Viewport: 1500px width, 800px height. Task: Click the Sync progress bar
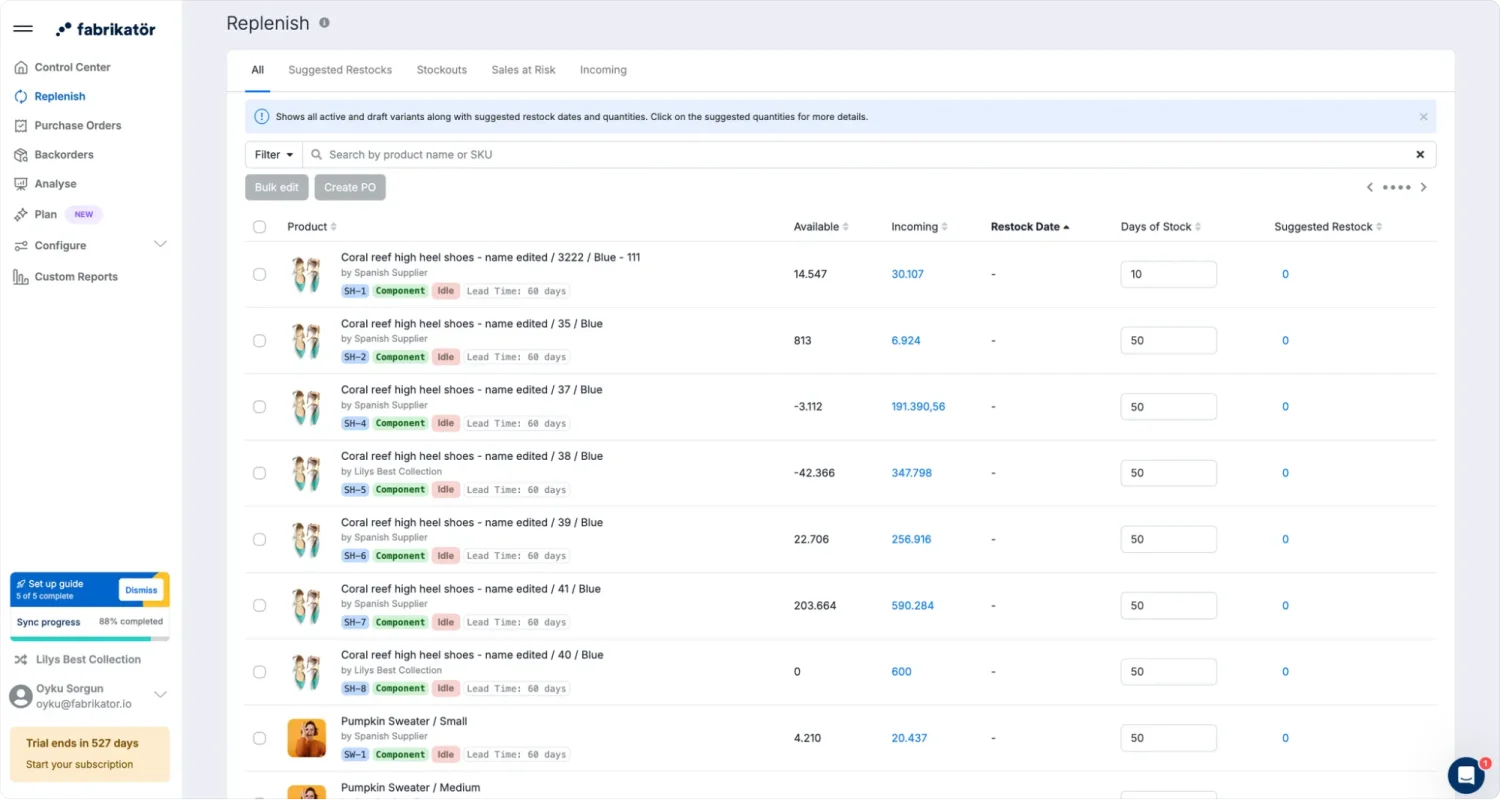90,638
